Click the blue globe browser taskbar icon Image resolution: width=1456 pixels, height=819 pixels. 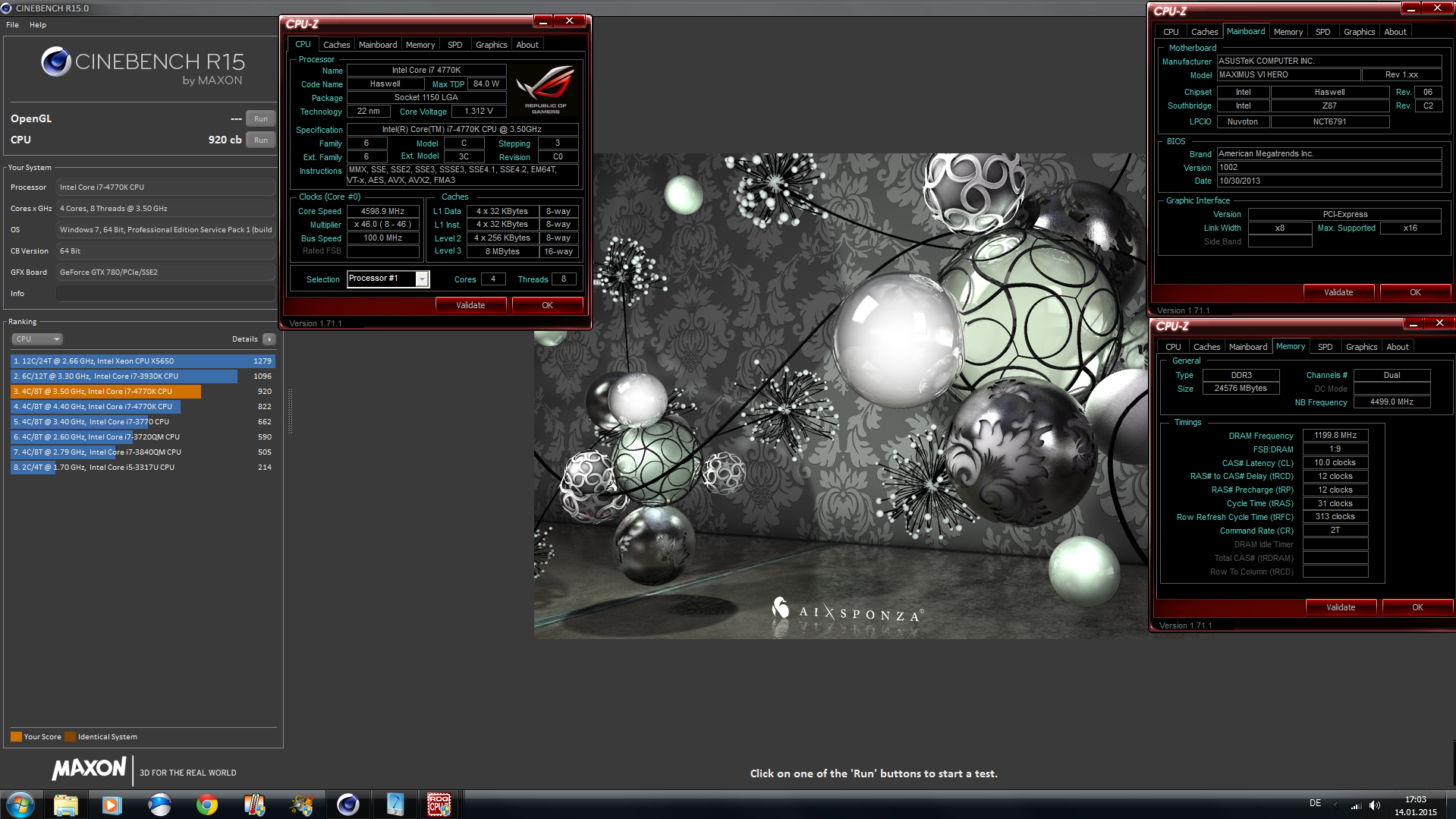159,805
